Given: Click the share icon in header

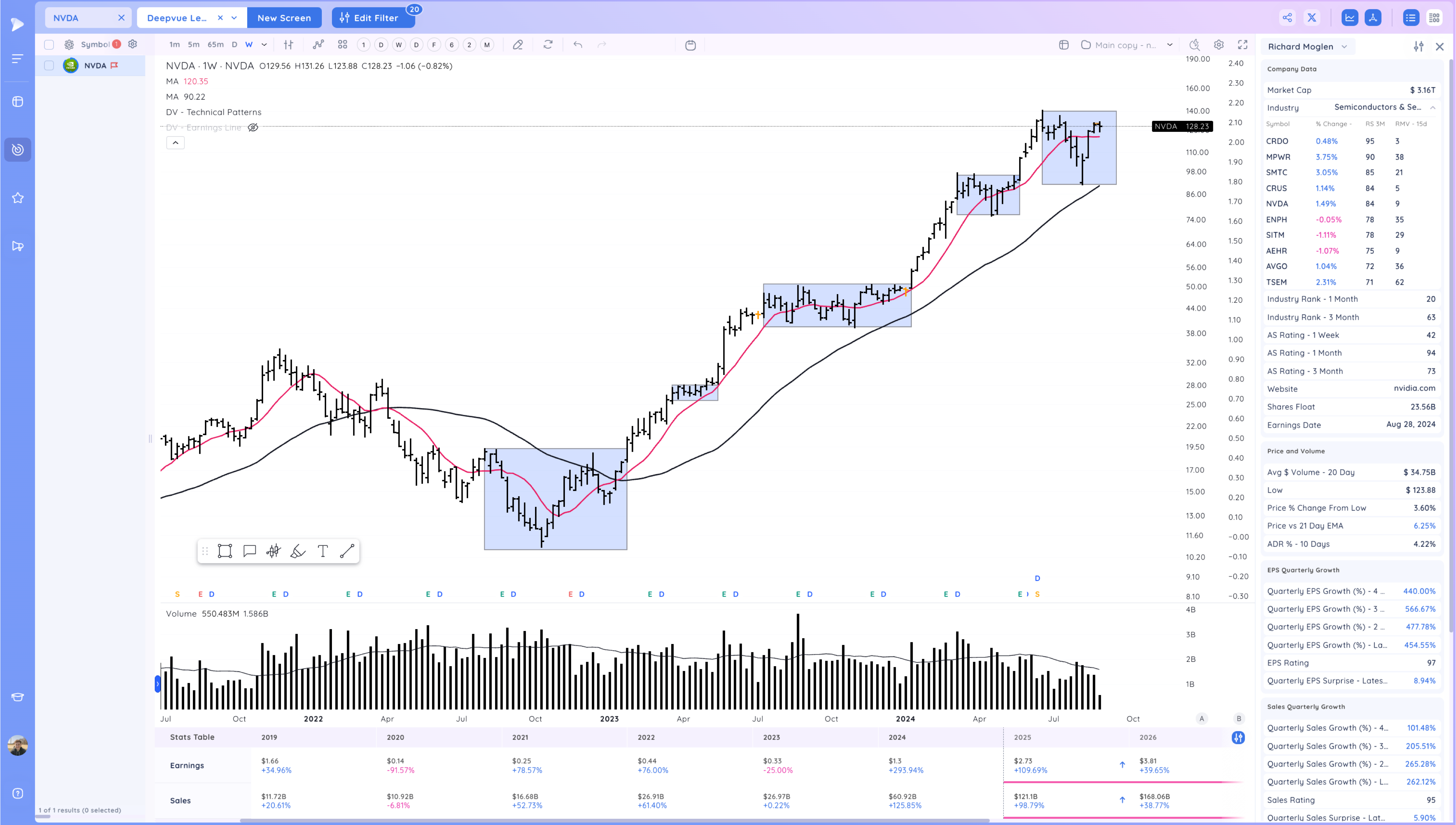Looking at the screenshot, I should point(1287,17).
